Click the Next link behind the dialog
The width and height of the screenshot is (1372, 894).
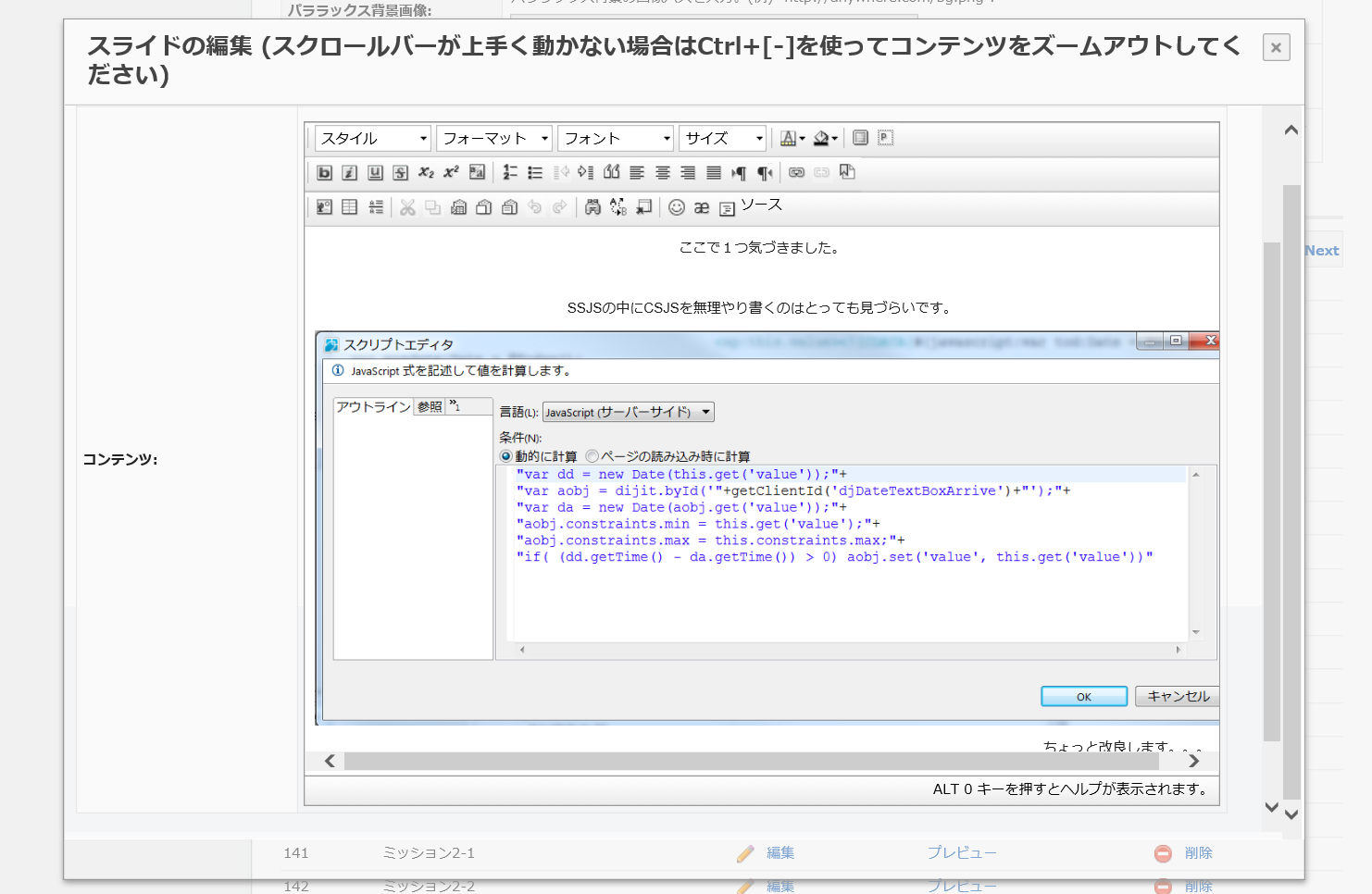(x=1322, y=251)
